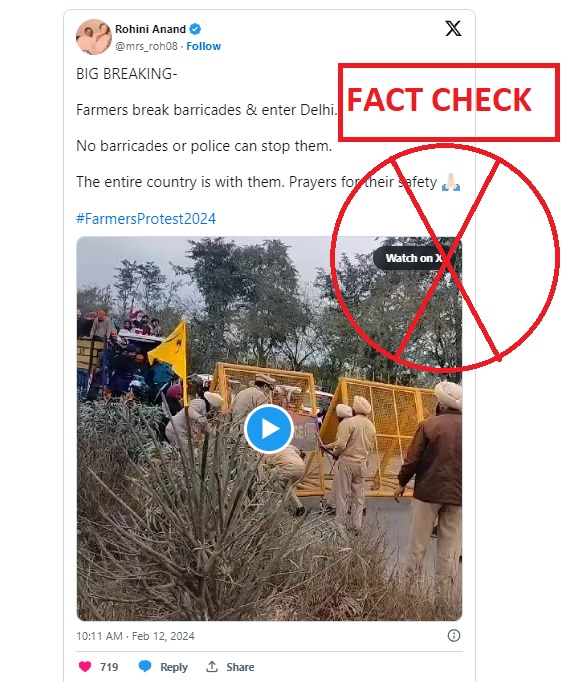Click the 719 likes count

click(109, 667)
